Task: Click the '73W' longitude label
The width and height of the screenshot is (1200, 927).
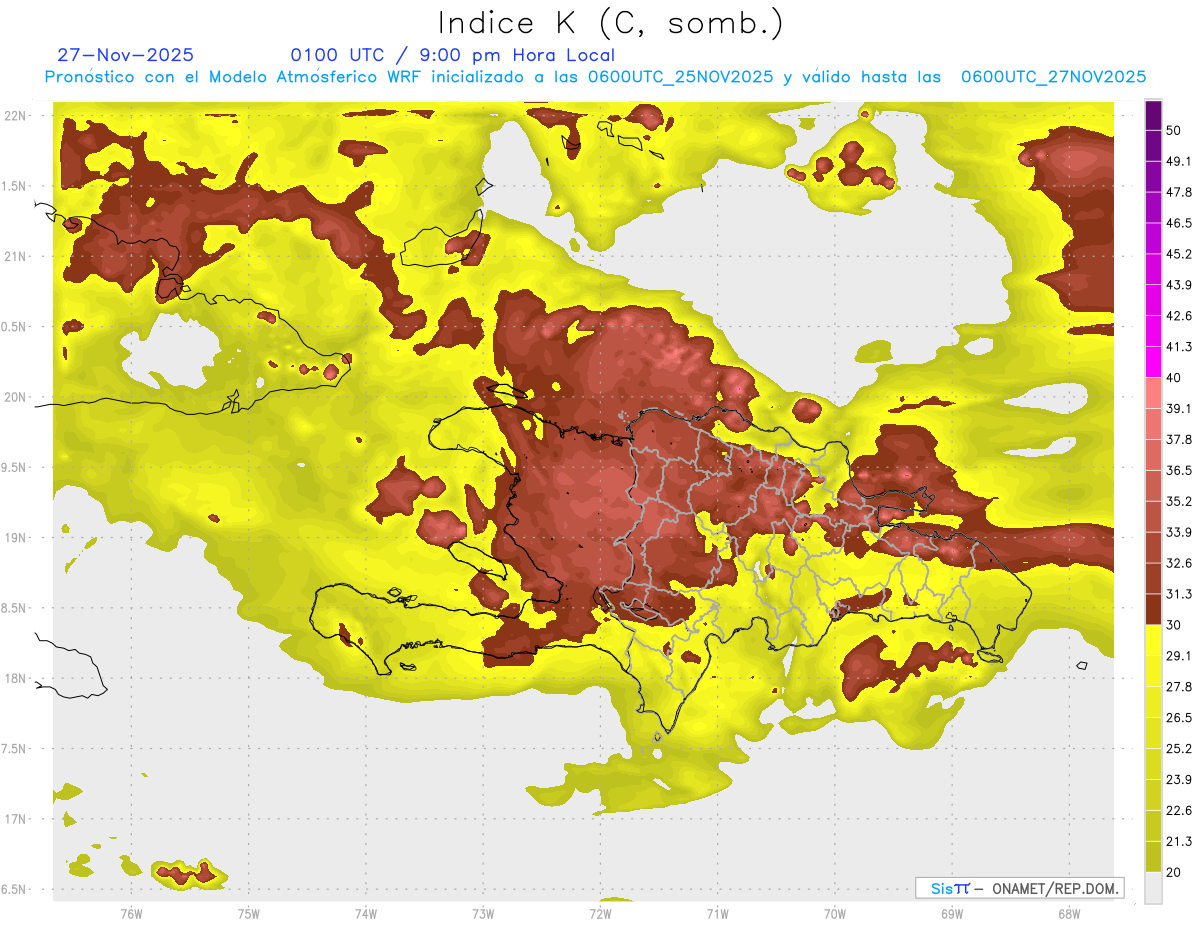Action: 483,914
